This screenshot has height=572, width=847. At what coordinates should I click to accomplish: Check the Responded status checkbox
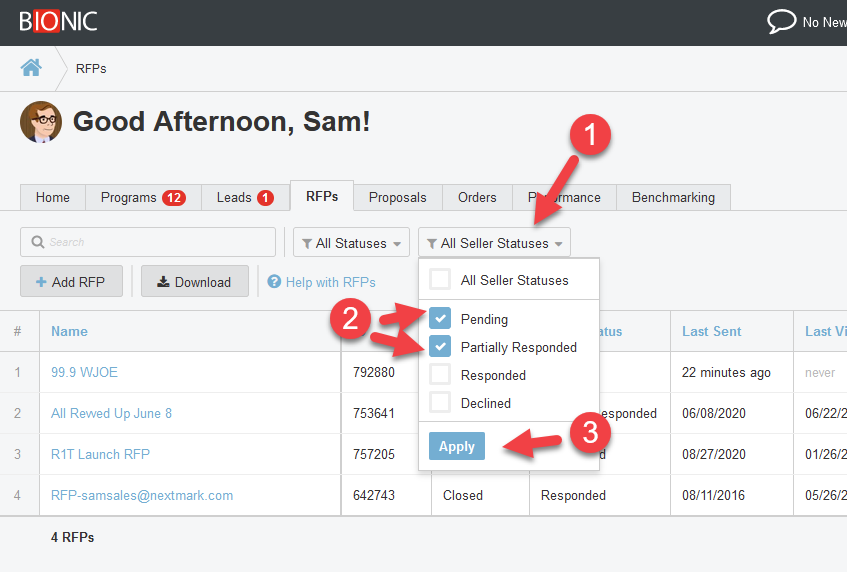click(x=440, y=375)
